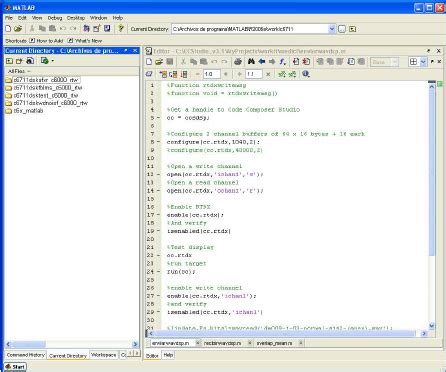The height and width of the screenshot is (372, 446).
Task: Click the MATLAB Start button
Action: point(15,367)
